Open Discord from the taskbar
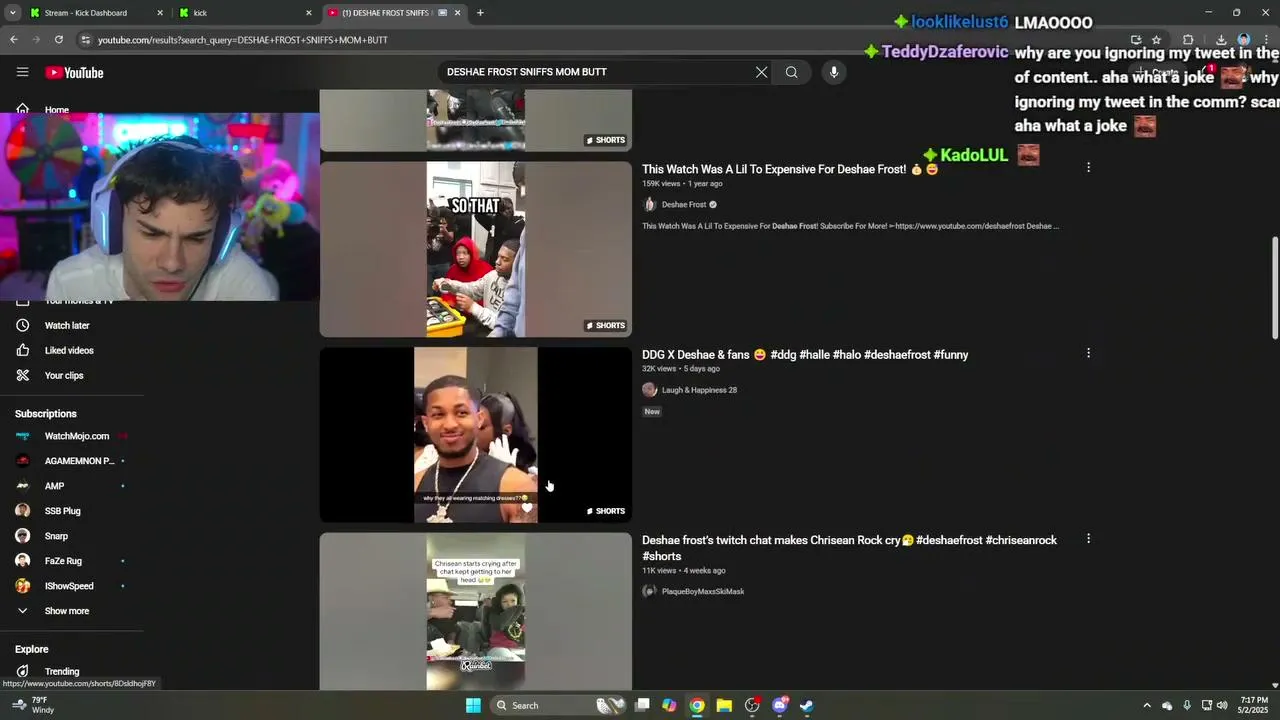The height and width of the screenshot is (720, 1280). [779, 705]
